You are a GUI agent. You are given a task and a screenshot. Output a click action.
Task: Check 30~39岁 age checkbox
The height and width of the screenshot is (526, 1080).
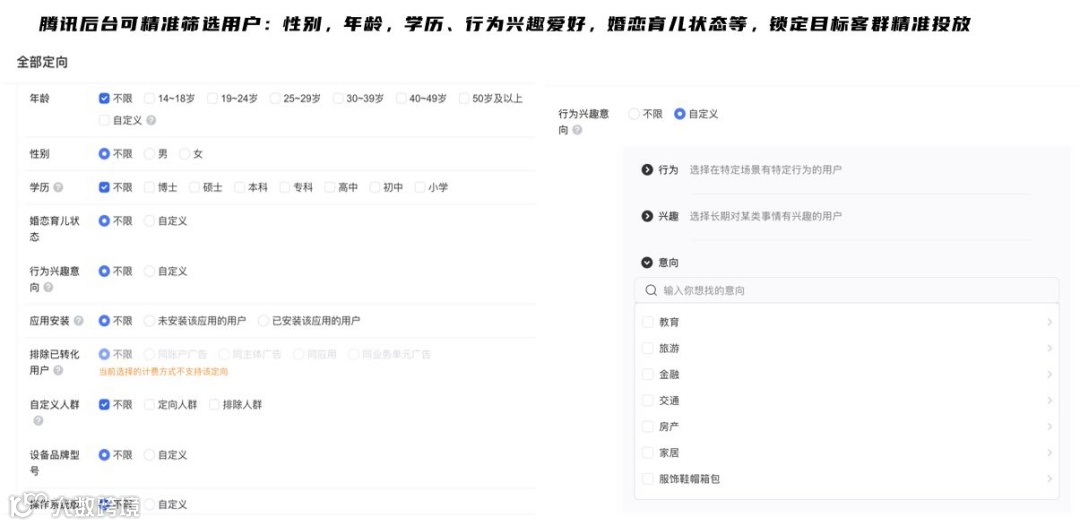point(338,98)
